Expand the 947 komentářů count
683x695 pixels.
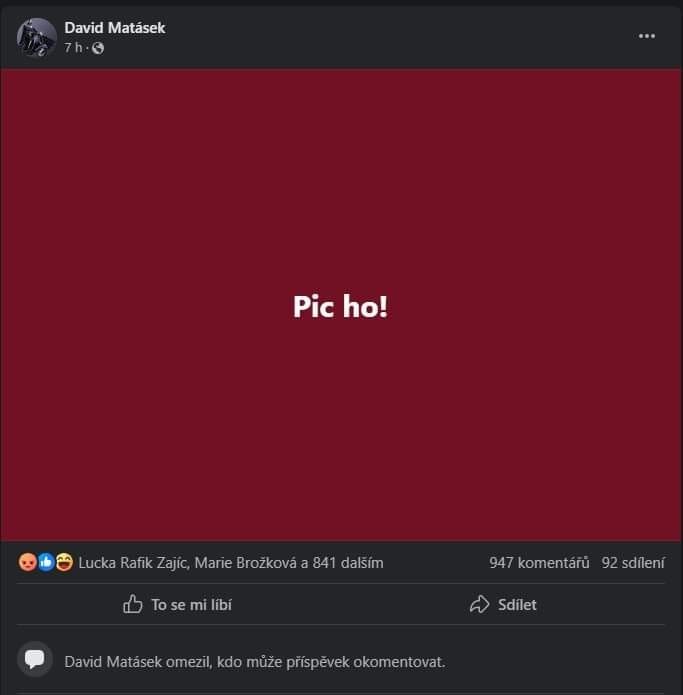click(539, 563)
